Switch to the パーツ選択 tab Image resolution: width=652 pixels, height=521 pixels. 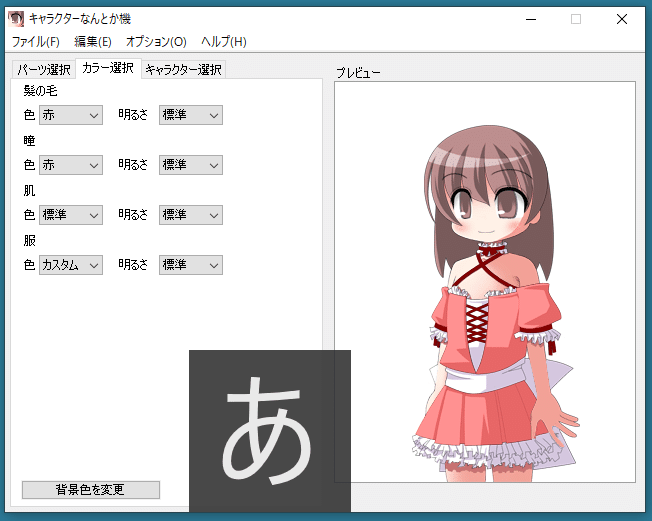tap(44, 69)
